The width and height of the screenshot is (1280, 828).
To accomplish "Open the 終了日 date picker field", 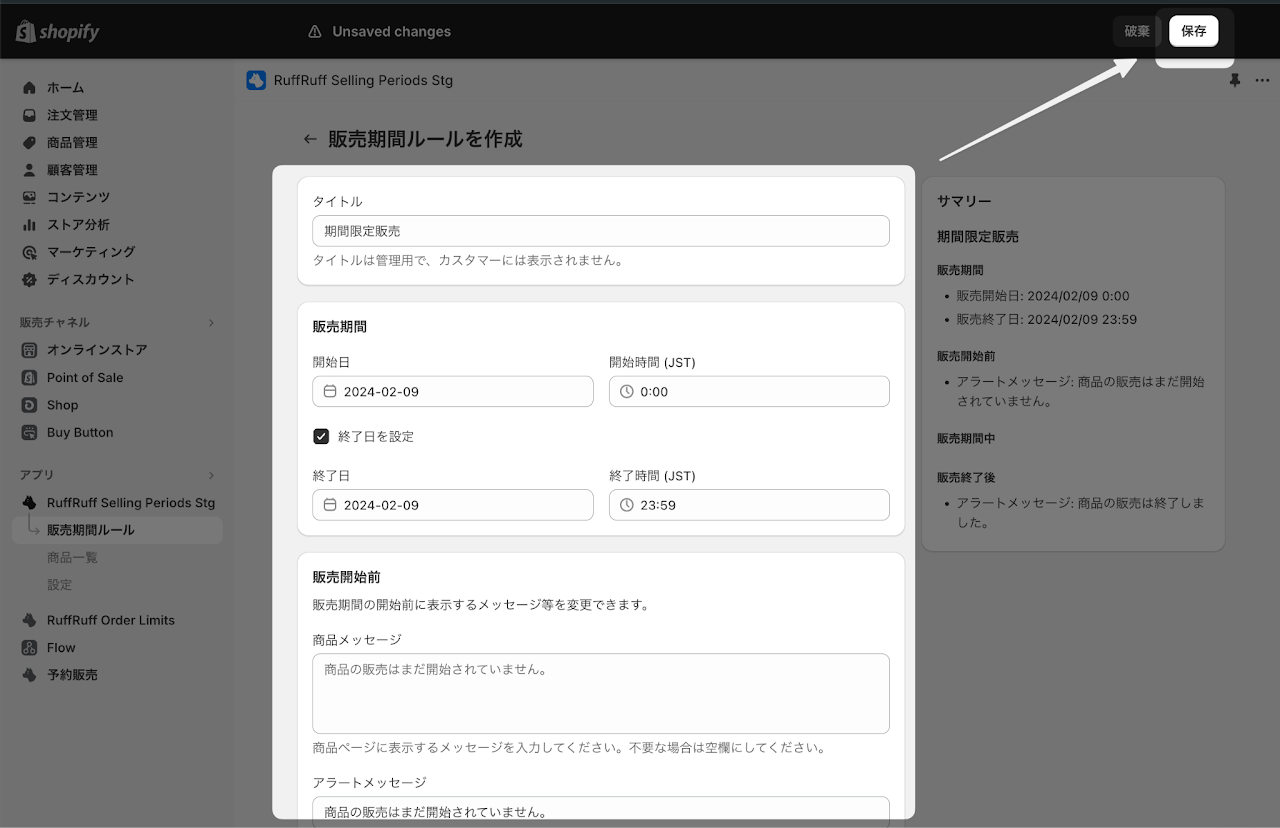I will [x=453, y=505].
